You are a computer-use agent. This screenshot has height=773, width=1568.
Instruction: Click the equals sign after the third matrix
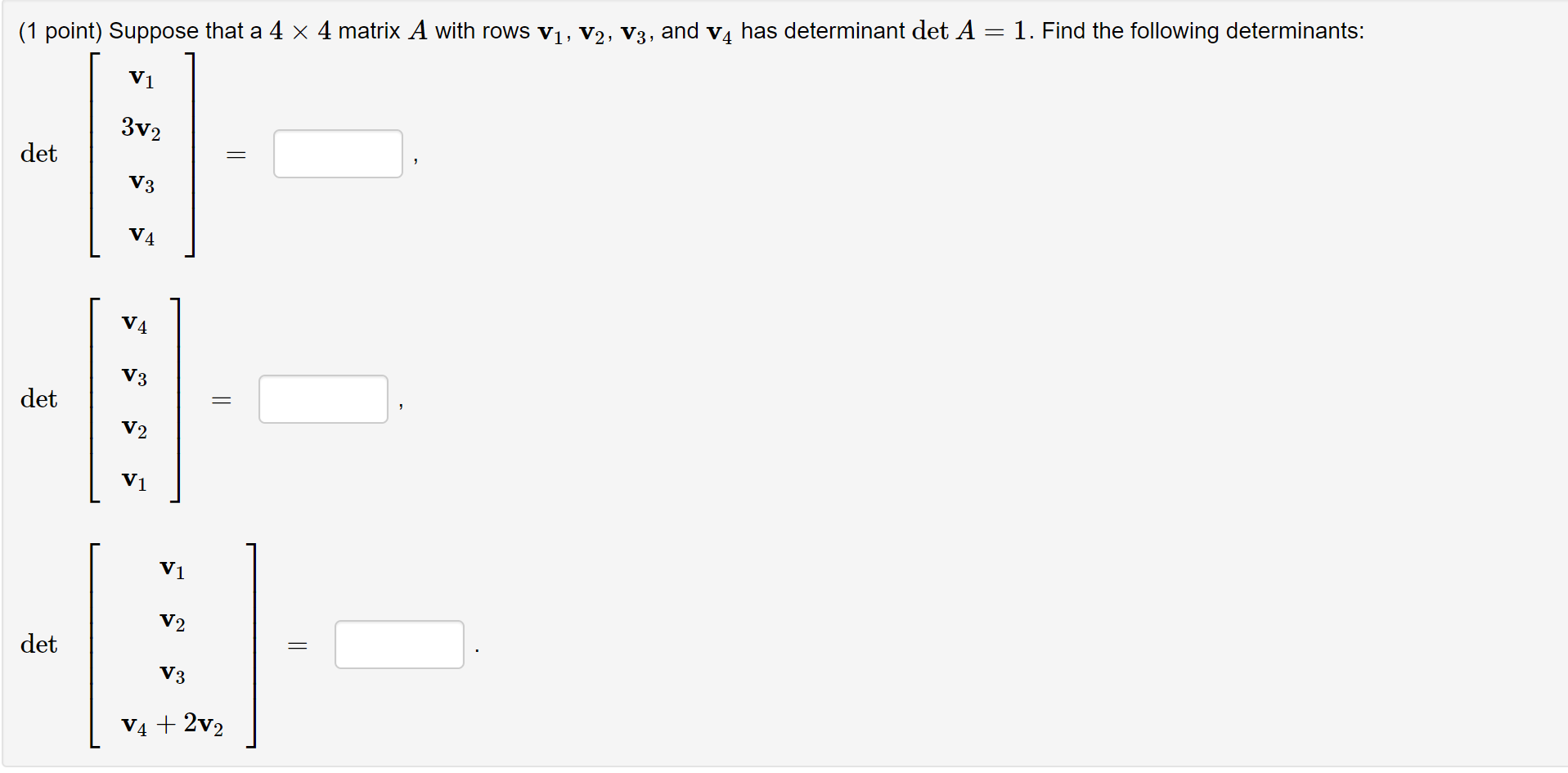(297, 645)
